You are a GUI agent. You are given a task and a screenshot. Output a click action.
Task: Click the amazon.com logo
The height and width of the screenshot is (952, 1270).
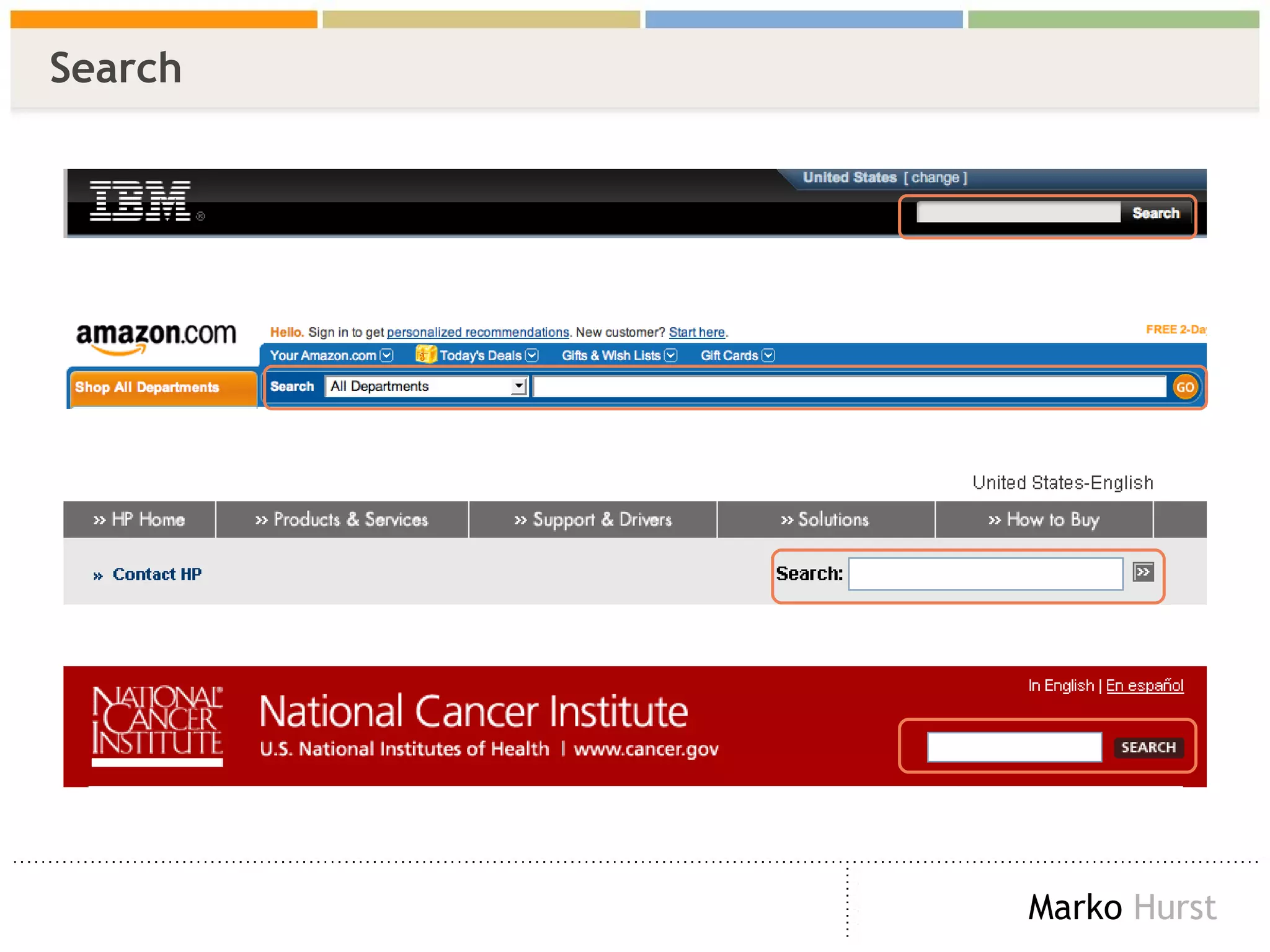[156, 337]
